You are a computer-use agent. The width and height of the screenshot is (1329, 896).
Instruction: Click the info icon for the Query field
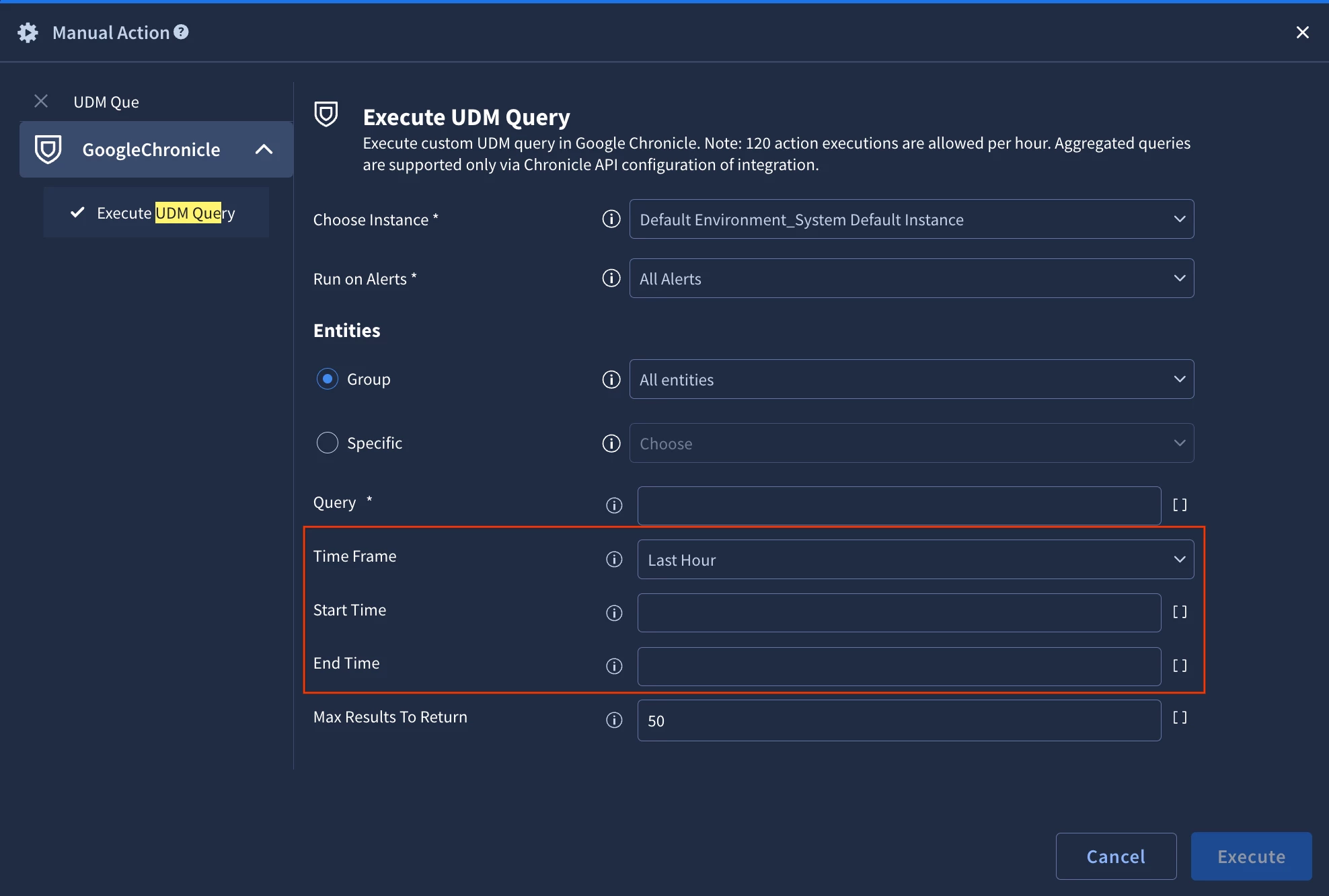pos(613,505)
